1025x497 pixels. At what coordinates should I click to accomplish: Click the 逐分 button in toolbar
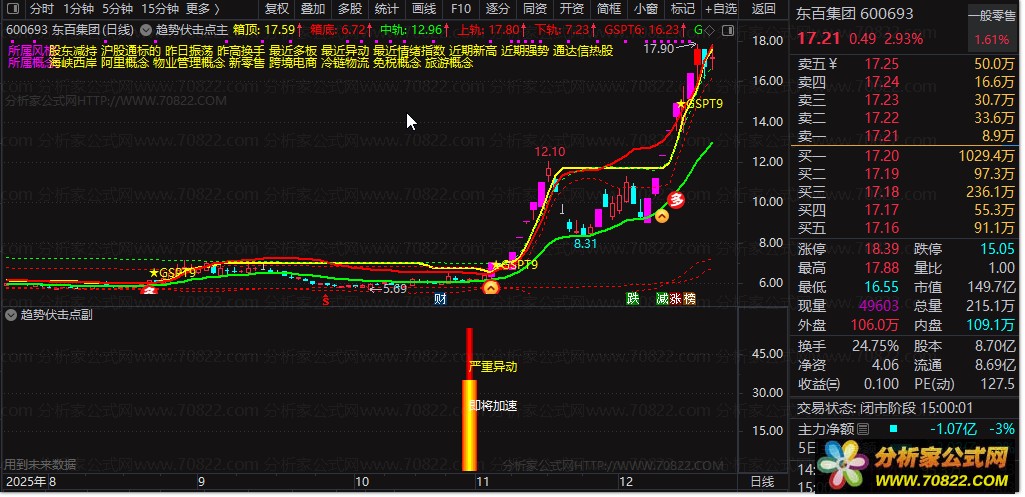tap(498, 9)
